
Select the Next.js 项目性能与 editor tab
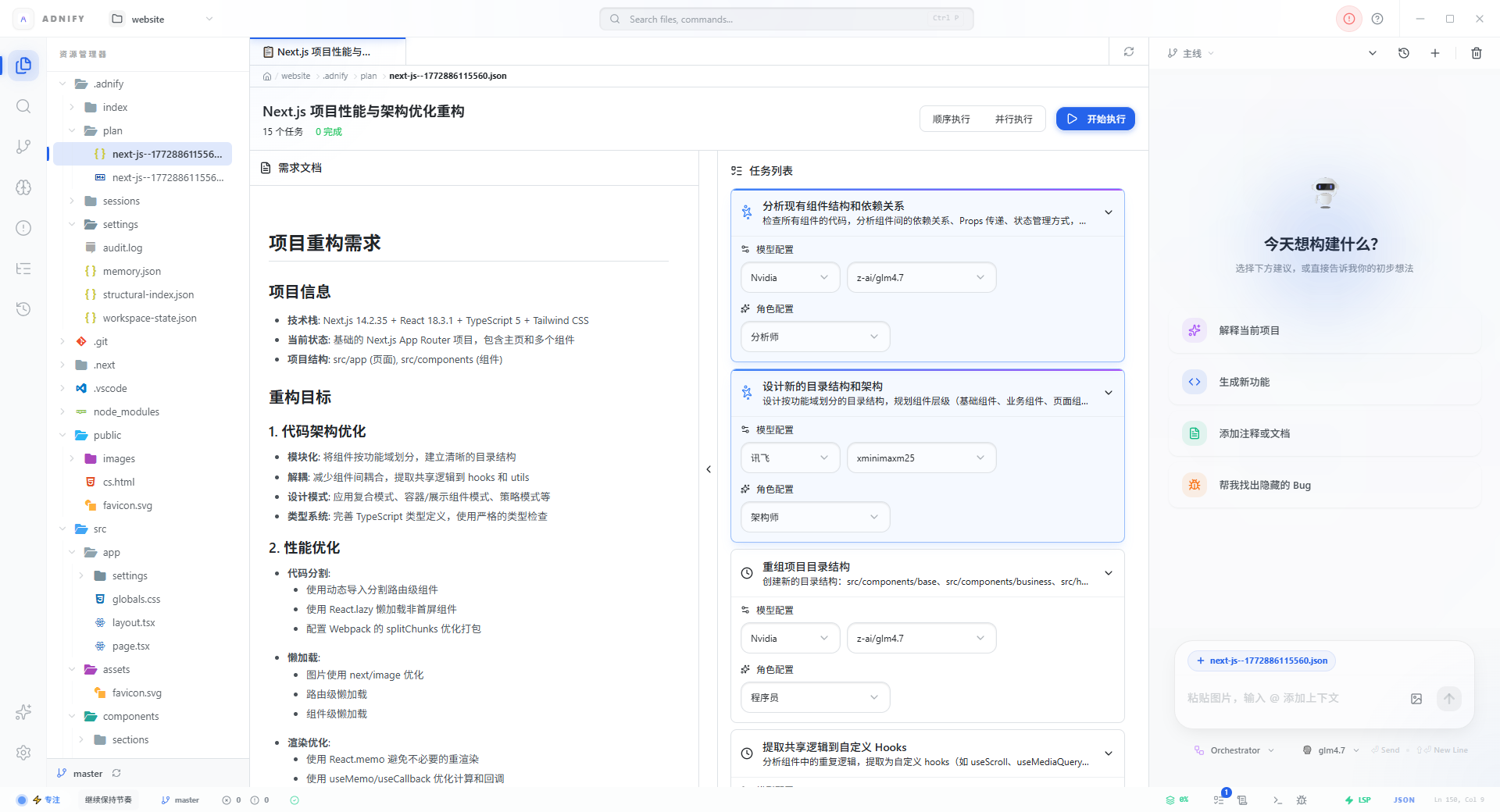[327, 52]
